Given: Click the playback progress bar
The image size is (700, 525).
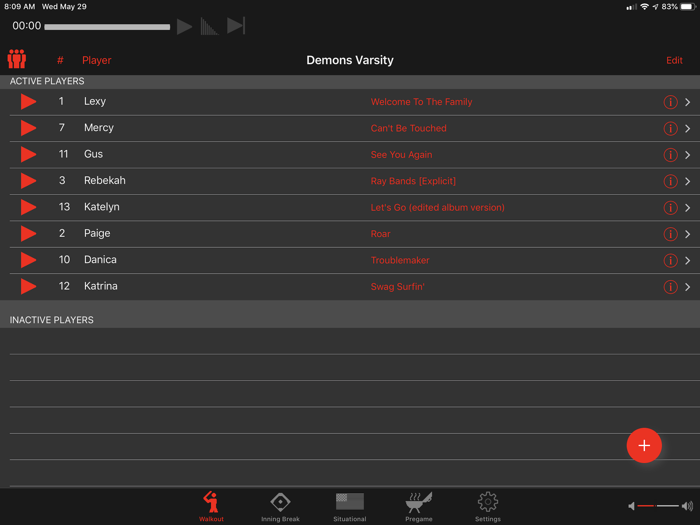Looking at the screenshot, I should (107, 27).
